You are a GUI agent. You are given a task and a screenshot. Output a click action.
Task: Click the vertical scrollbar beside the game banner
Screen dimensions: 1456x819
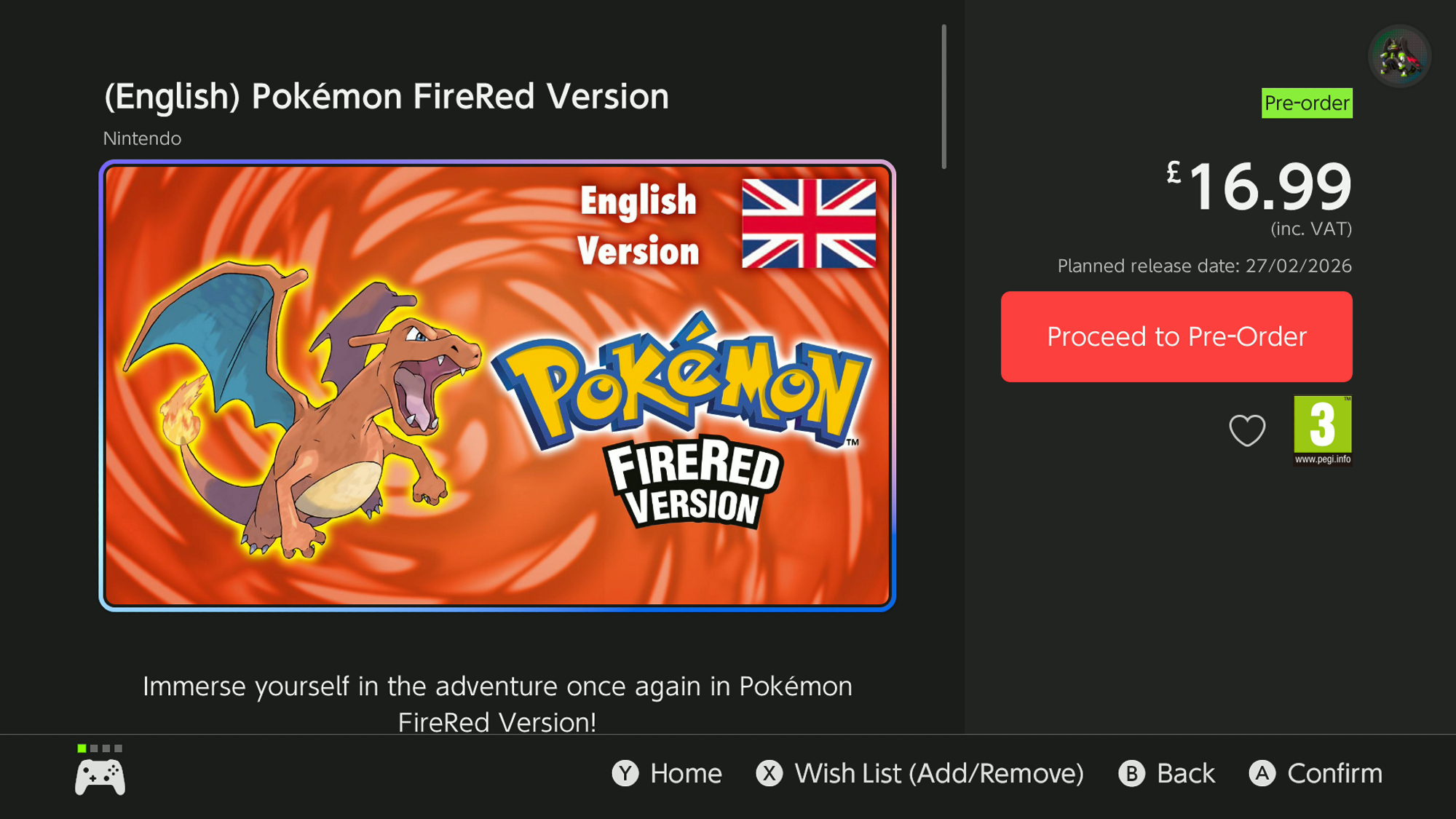[x=943, y=97]
